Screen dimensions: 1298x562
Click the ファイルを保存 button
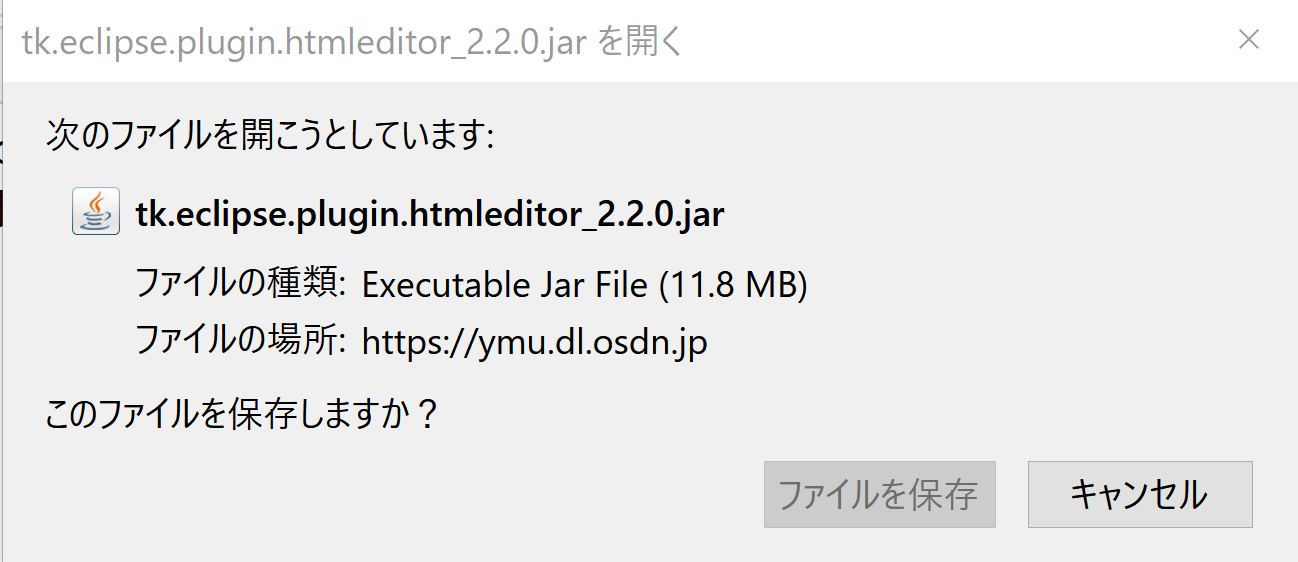[879, 494]
